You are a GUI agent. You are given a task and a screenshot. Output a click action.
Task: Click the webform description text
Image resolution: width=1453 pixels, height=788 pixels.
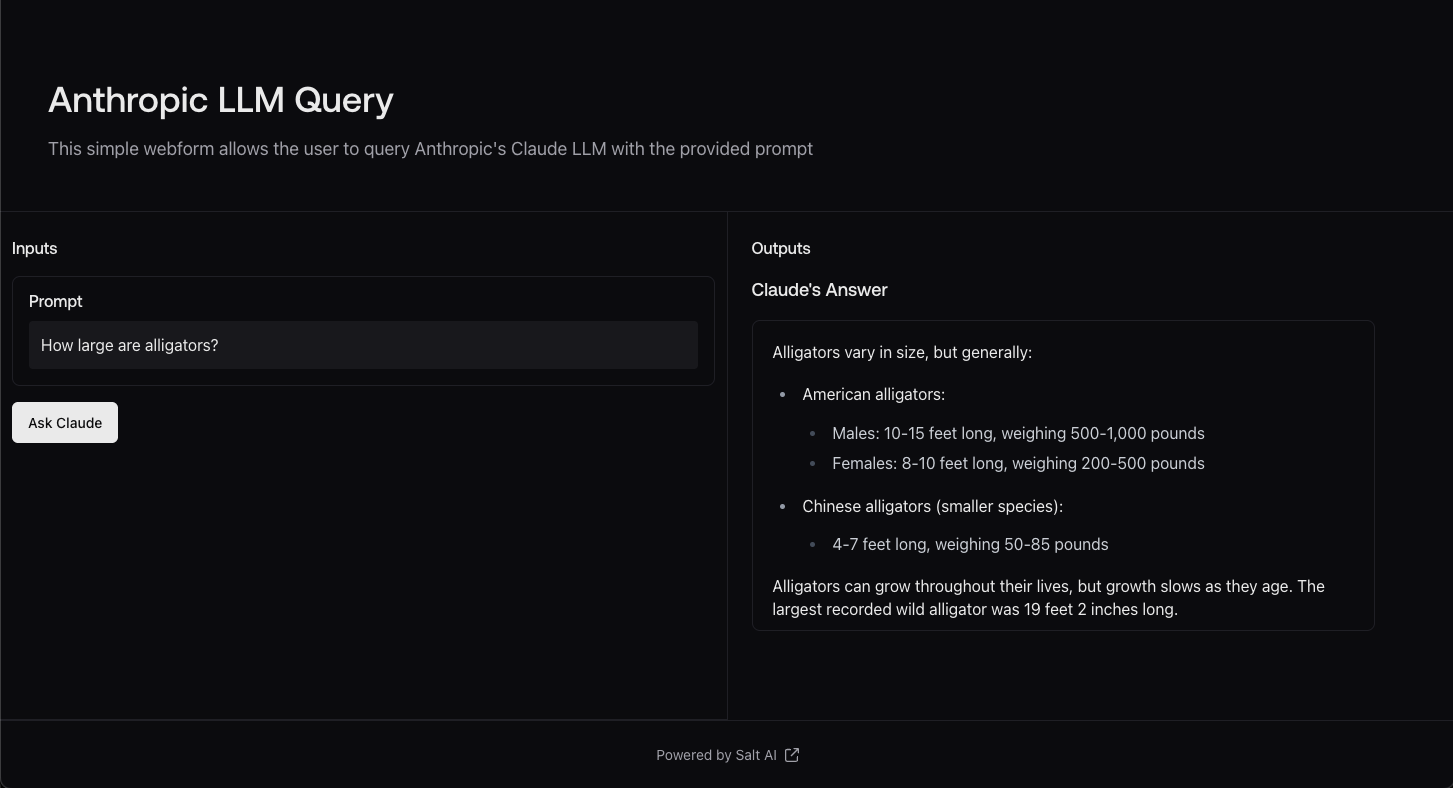point(430,148)
